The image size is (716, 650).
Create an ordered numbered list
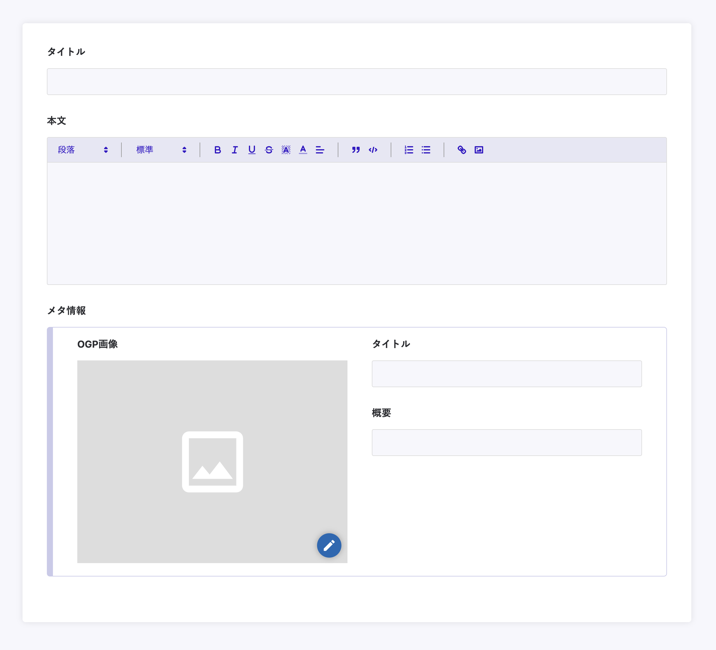(408, 150)
